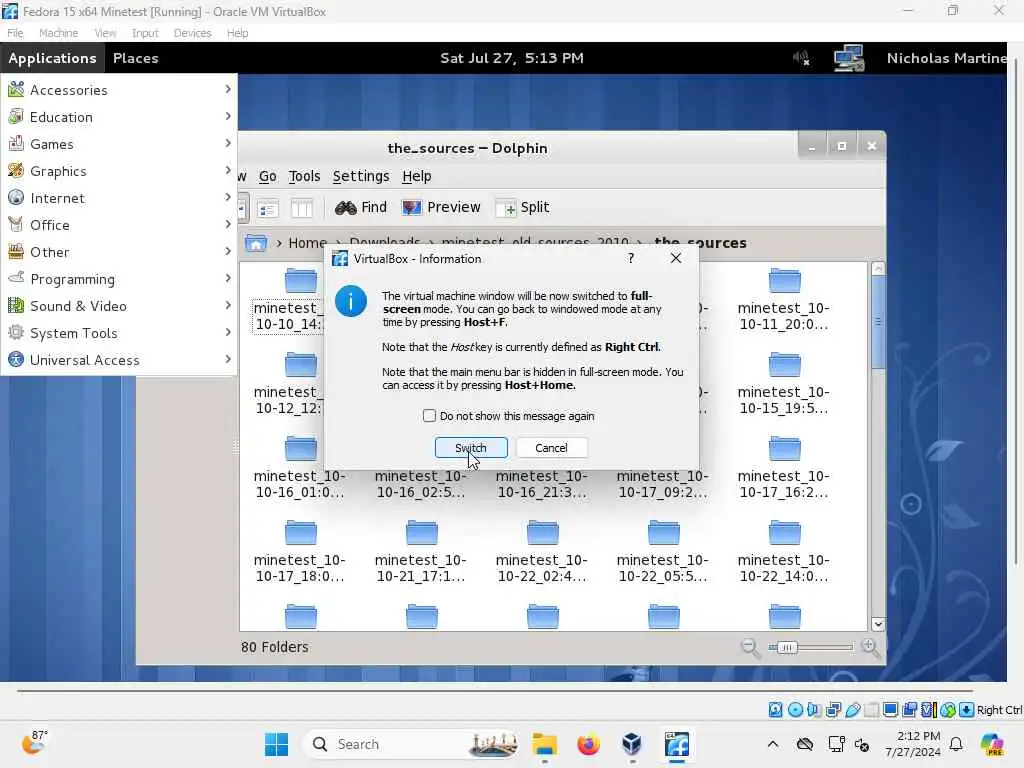The image size is (1024, 768).
Task: Expand the Other submenu arrow
Action: click(x=228, y=251)
